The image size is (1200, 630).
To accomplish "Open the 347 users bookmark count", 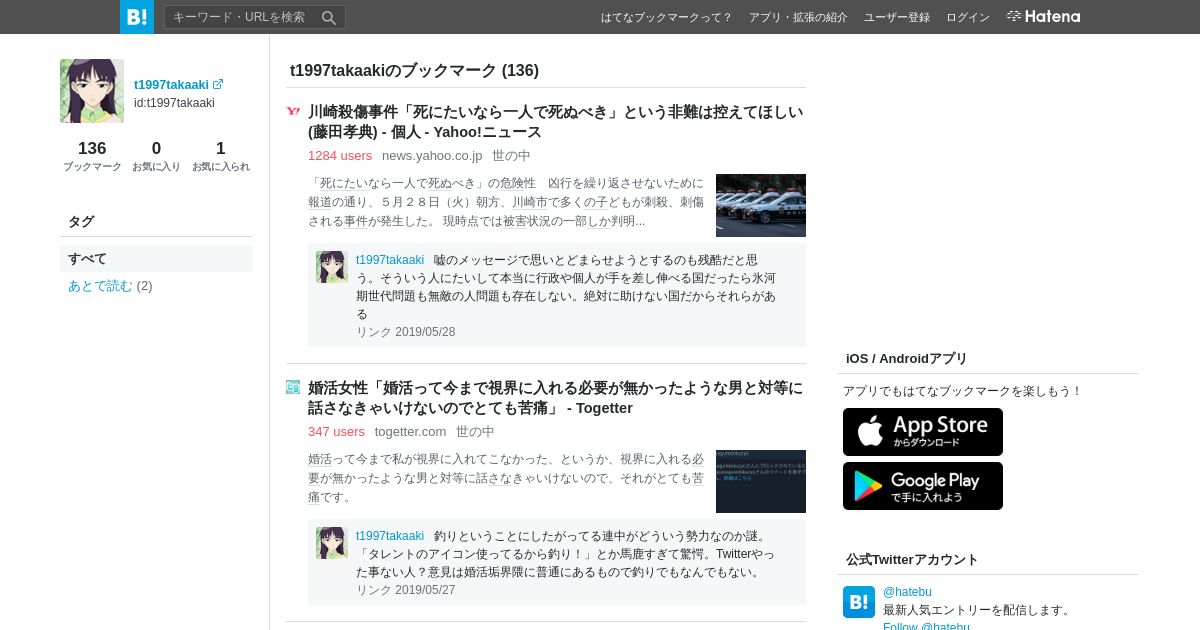I will coord(336,431).
